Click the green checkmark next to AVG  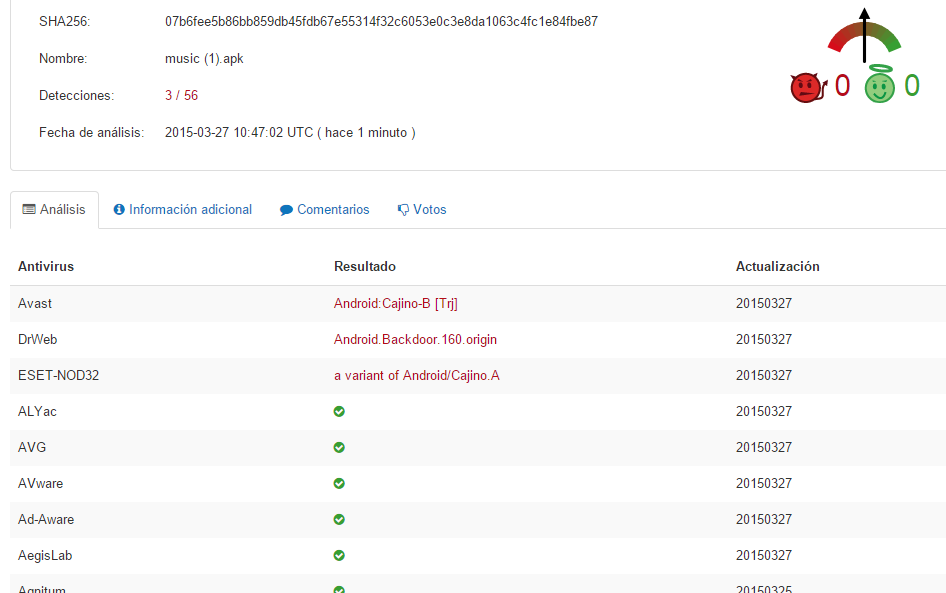339,447
